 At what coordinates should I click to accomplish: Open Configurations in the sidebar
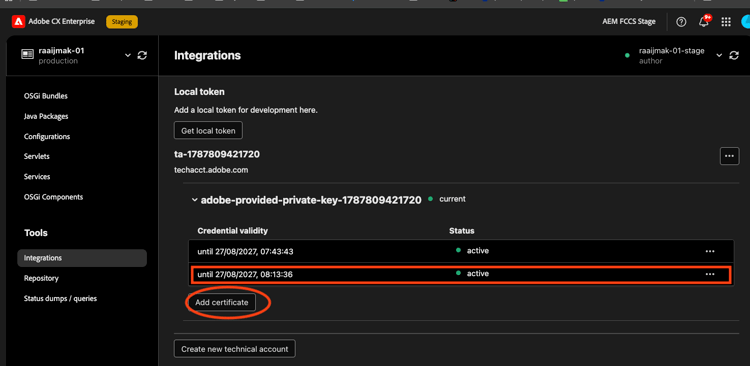click(x=47, y=136)
